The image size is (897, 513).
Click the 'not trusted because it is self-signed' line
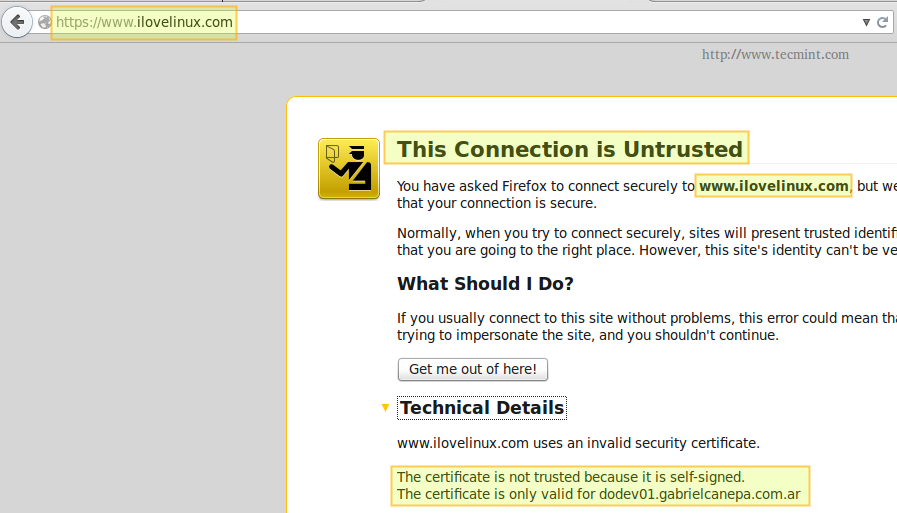click(x=571, y=477)
